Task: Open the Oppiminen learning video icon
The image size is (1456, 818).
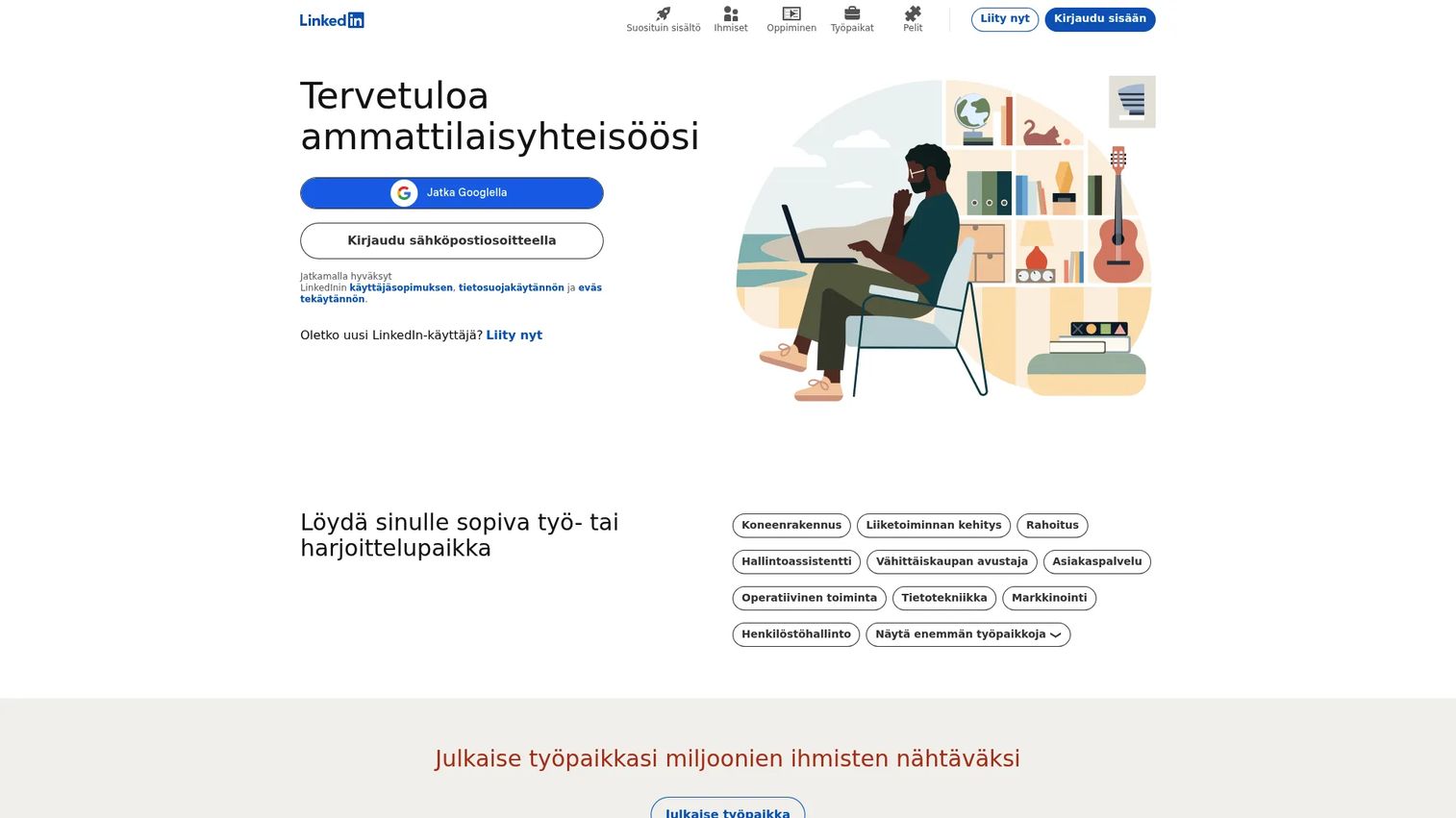Action: (791, 13)
